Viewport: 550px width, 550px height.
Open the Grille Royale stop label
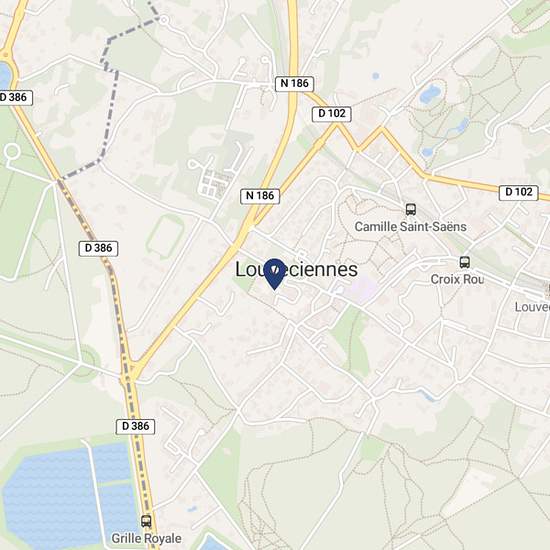pyautogui.click(x=146, y=538)
